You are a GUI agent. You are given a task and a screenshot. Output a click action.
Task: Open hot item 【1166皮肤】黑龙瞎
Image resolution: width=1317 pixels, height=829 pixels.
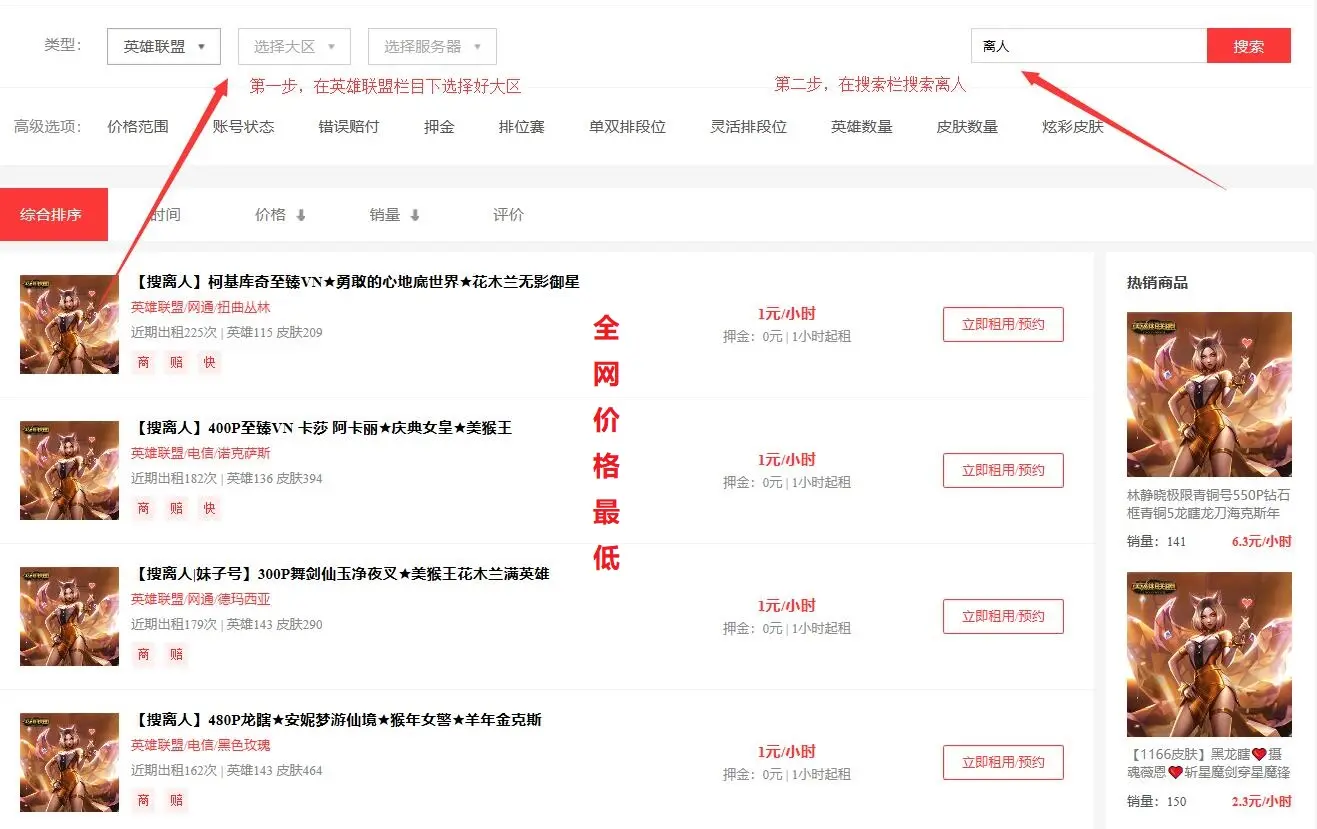1209,763
